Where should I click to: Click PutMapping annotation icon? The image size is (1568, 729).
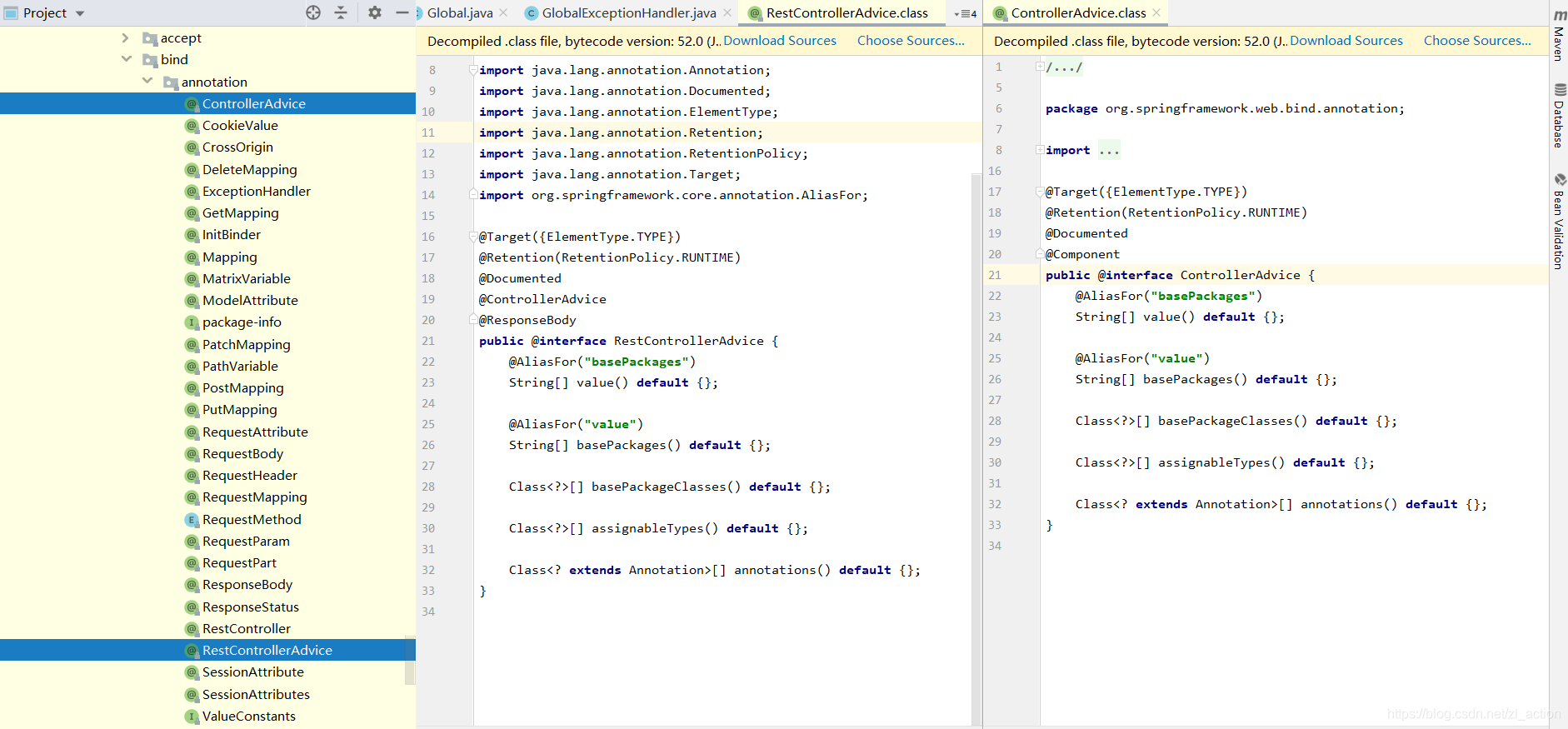click(x=192, y=410)
